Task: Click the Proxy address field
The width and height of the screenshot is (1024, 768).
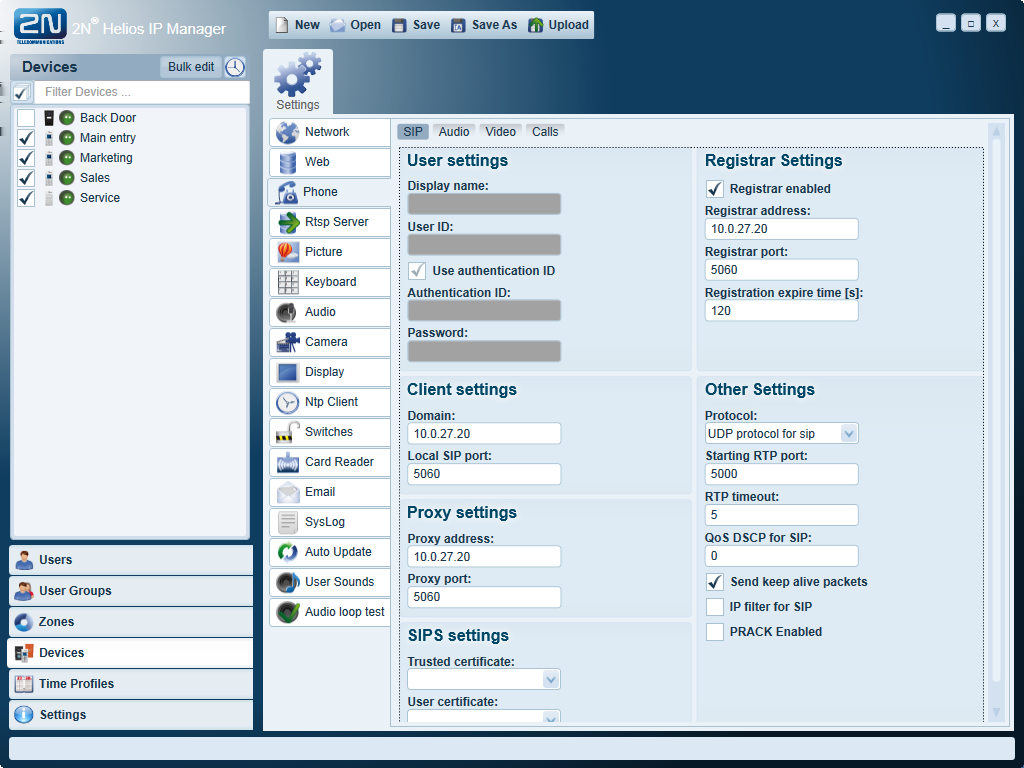Action: pyautogui.click(x=484, y=557)
